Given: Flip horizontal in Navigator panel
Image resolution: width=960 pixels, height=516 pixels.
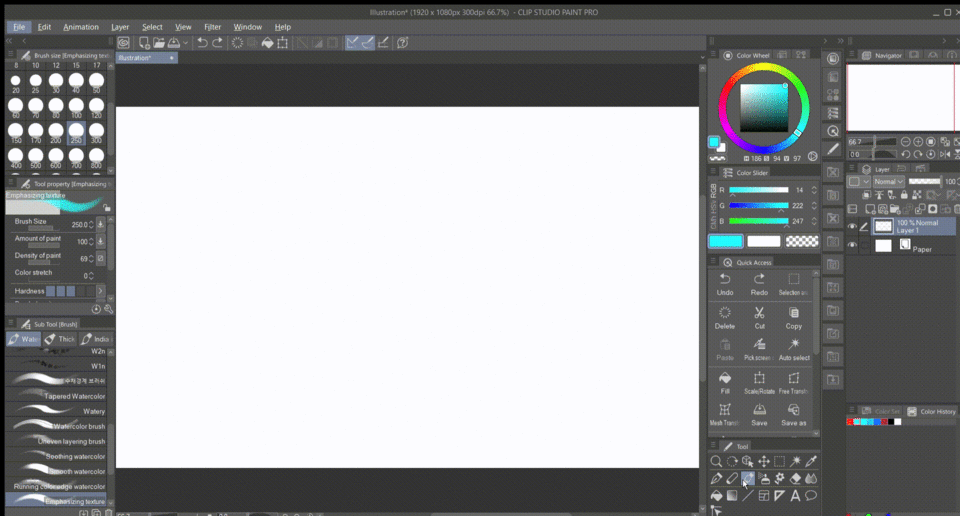Looking at the screenshot, I should tap(945, 154).
